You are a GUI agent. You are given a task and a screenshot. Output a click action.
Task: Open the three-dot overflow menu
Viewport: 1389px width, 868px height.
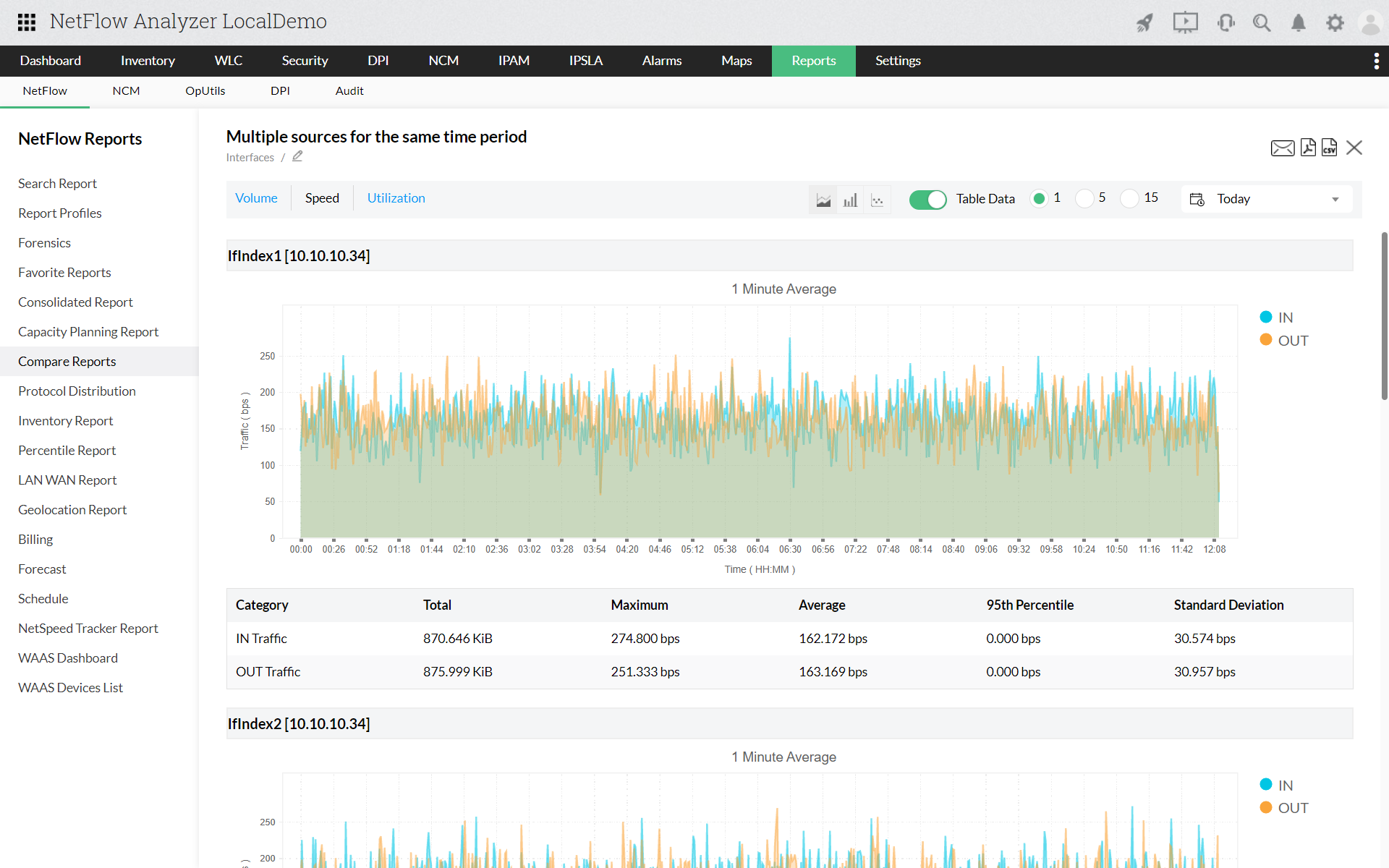pos(1376,61)
